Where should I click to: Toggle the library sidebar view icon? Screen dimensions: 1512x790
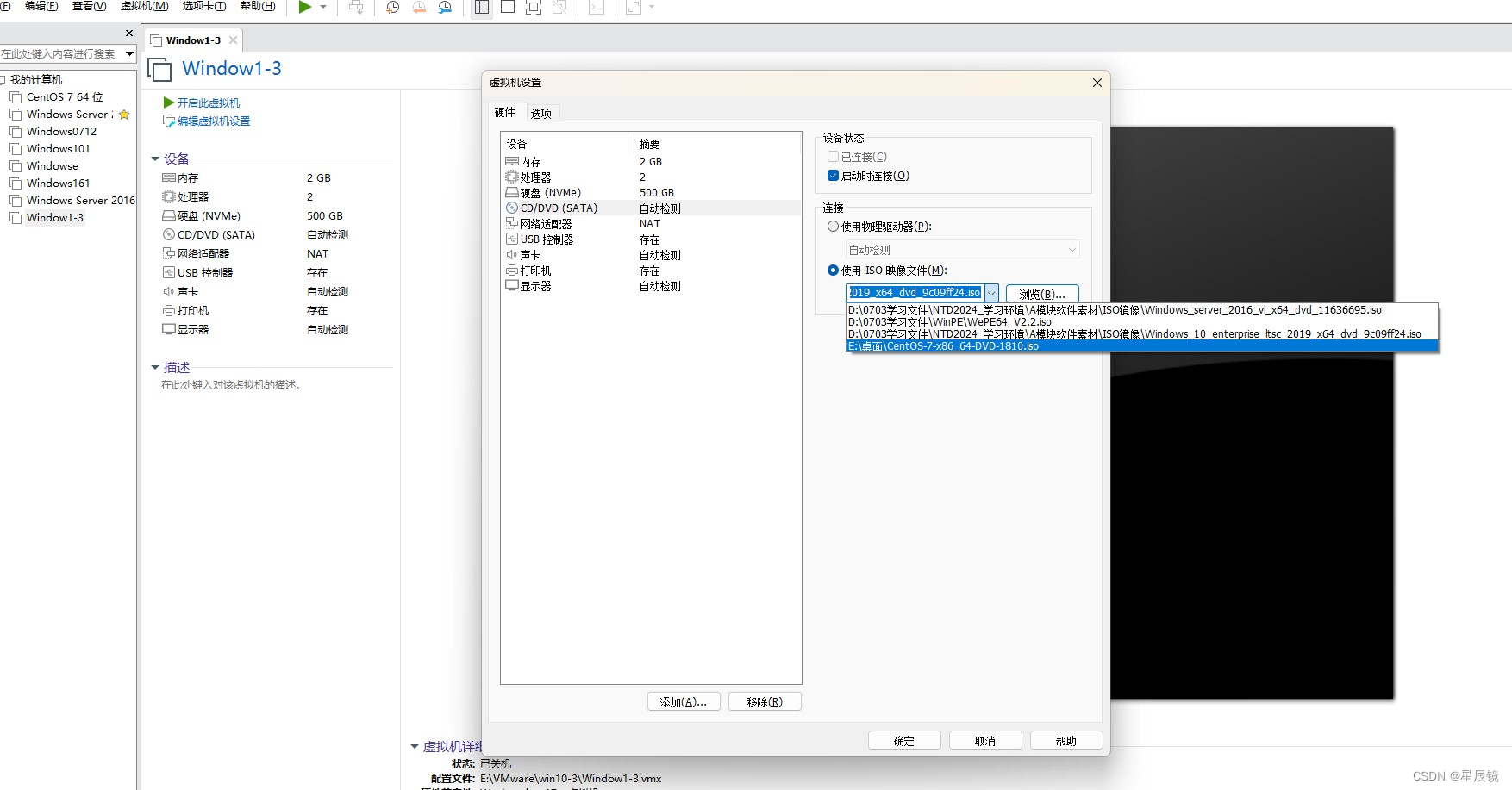(482, 7)
